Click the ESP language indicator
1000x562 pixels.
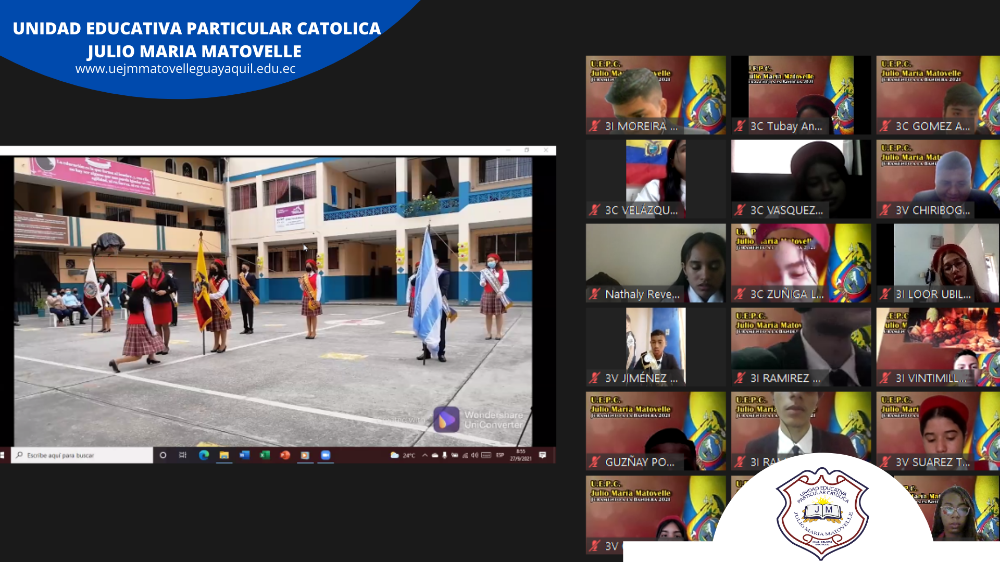500,455
